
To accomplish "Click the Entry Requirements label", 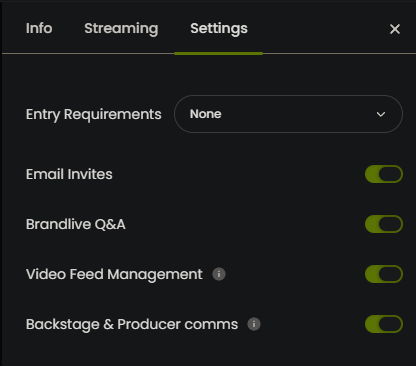I will click(x=94, y=114).
